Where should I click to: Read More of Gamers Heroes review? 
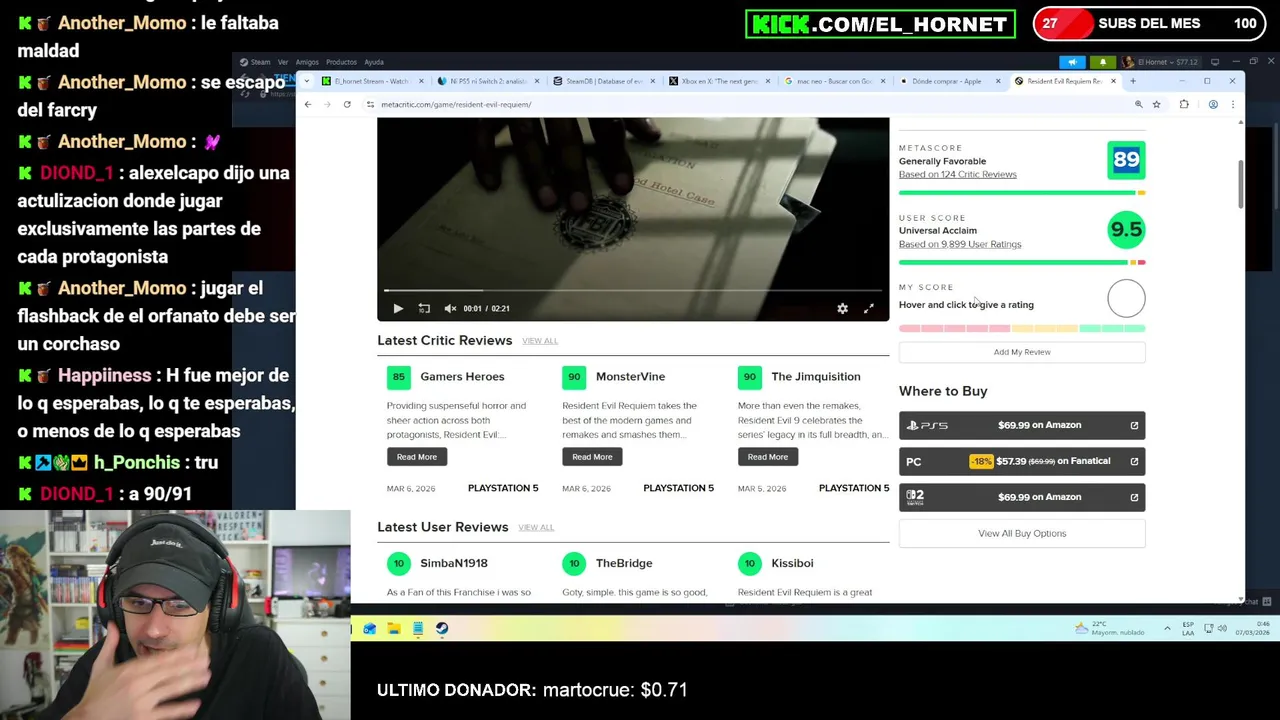click(417, 457)
